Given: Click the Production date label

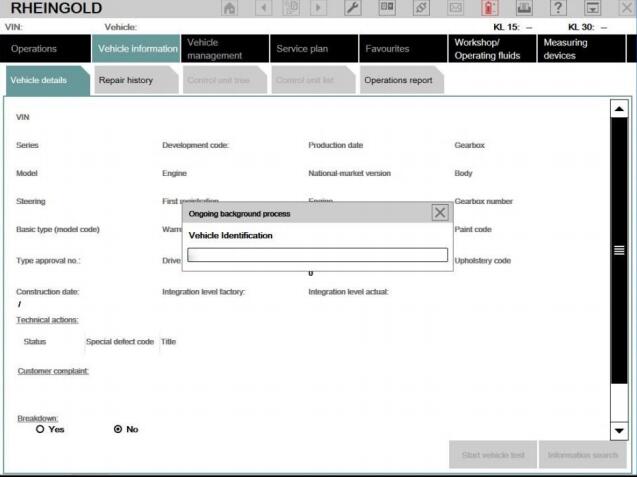Looking at the screenshot, I should [336, 145].
